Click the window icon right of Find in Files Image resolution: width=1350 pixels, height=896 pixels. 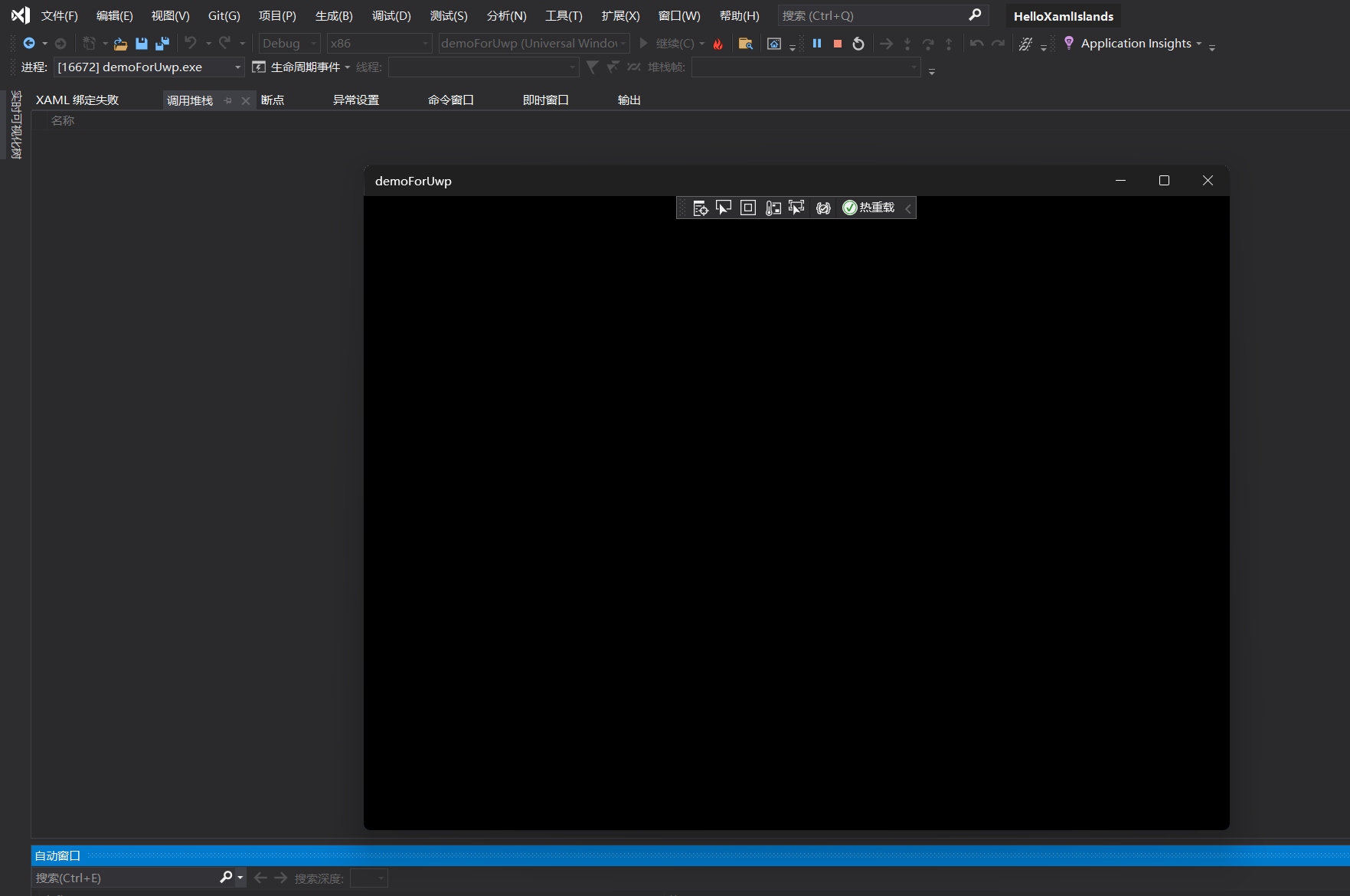point(774,44)
